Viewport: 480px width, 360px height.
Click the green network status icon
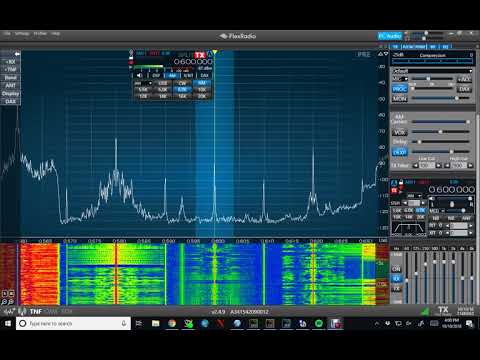pos(425,312)
